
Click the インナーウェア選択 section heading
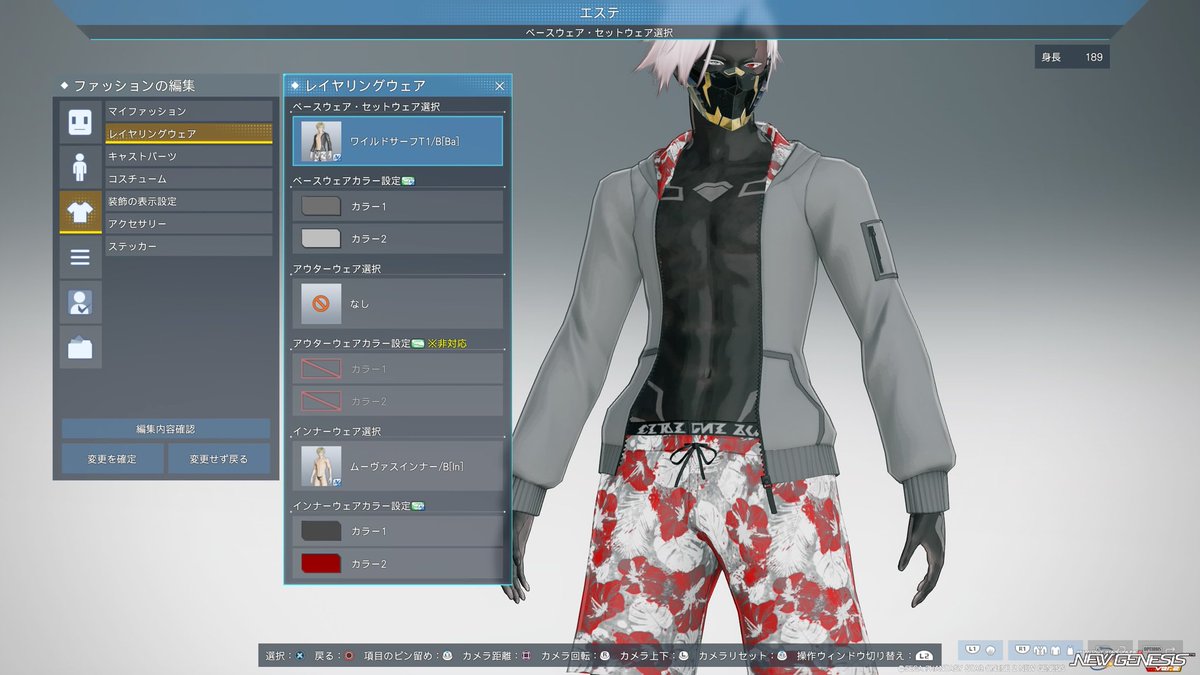pyautogui.click(x=336, y=431)
